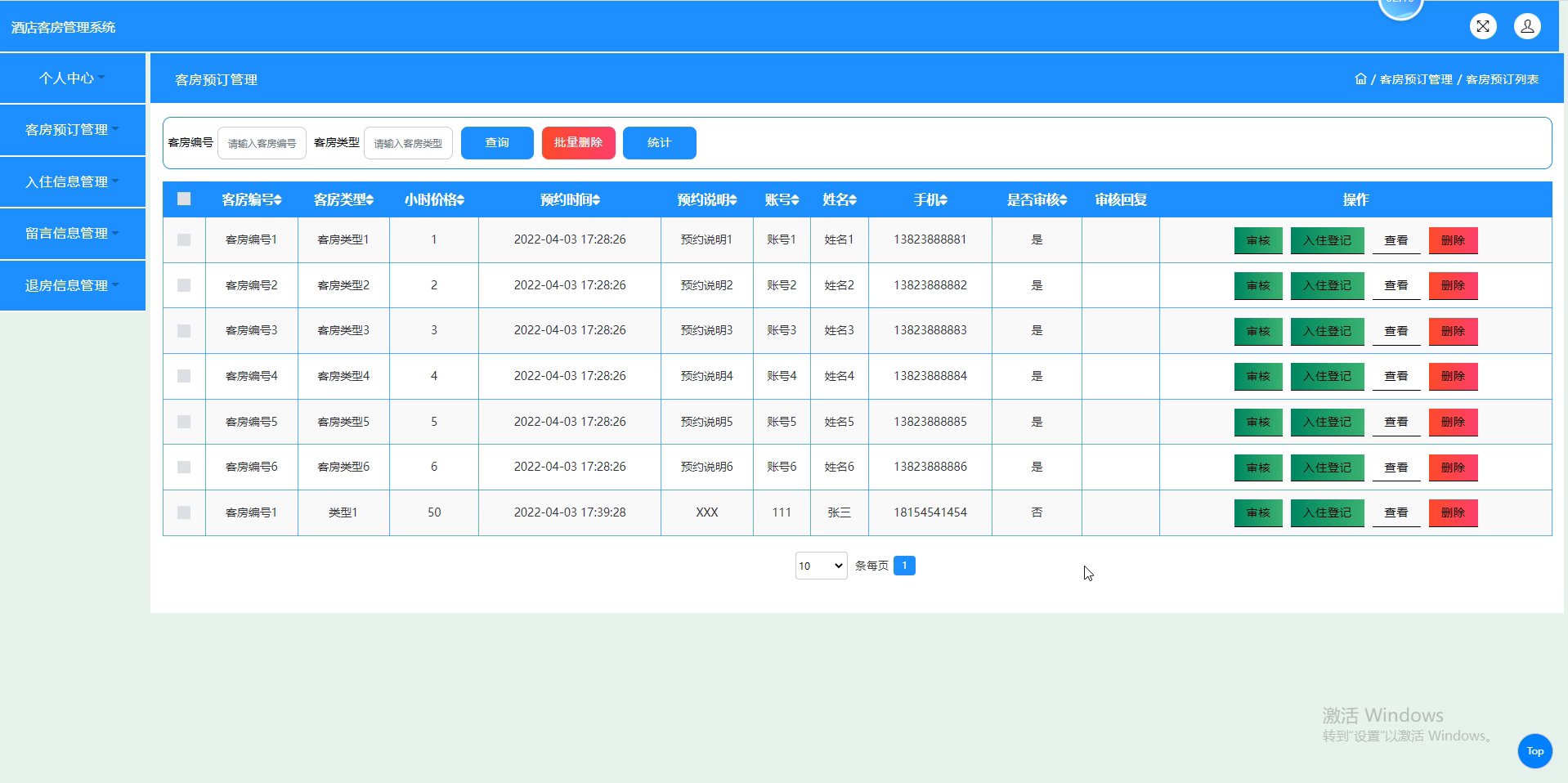Viewport: 1568px width, 783px height.
Task: Click the 酒店客房管理系统 title
Action: (x=63, y=27)
